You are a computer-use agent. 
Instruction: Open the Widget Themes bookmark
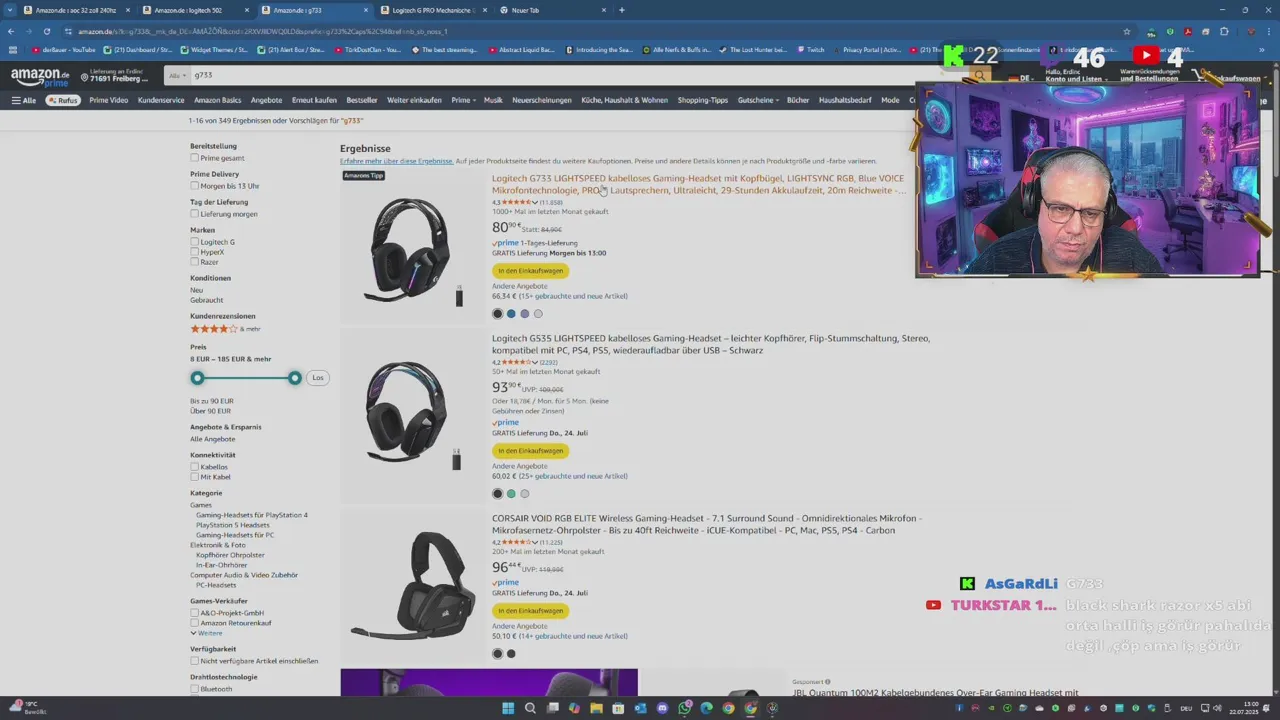[214, 49]
